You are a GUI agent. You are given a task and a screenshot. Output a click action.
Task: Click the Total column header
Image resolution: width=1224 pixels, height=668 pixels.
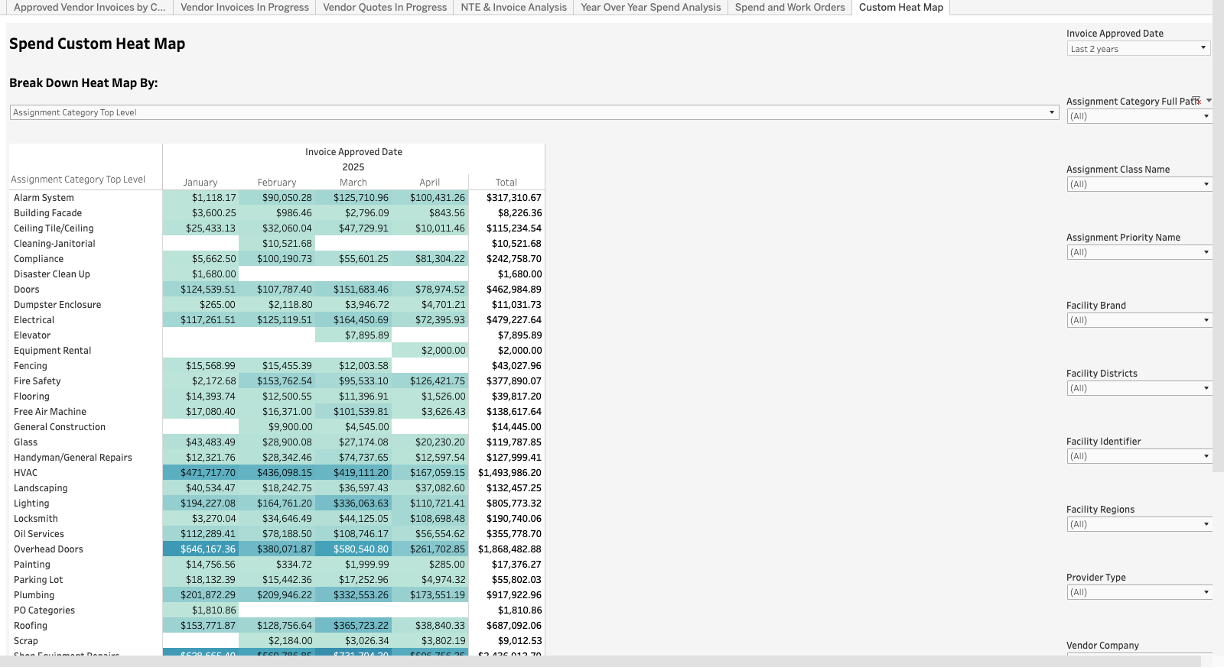pos(507,182)
